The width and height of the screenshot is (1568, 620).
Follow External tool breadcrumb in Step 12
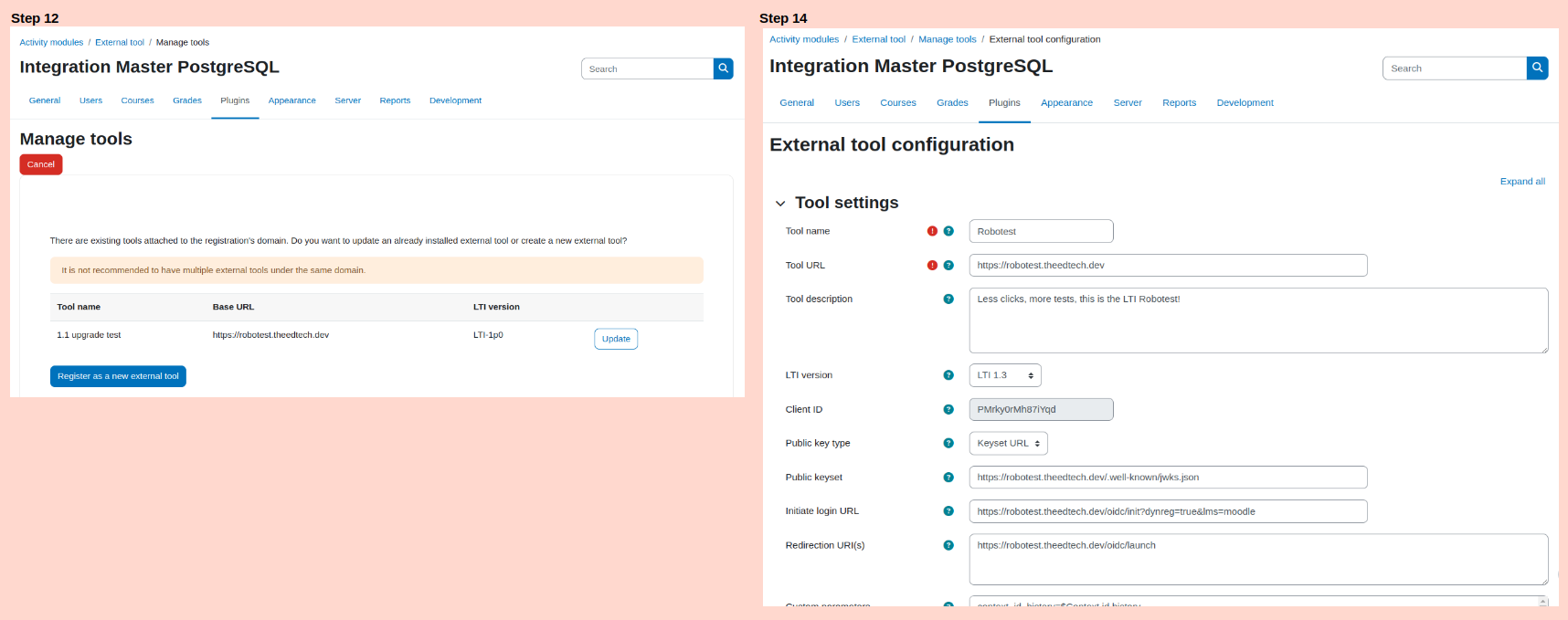pos(120,42)
